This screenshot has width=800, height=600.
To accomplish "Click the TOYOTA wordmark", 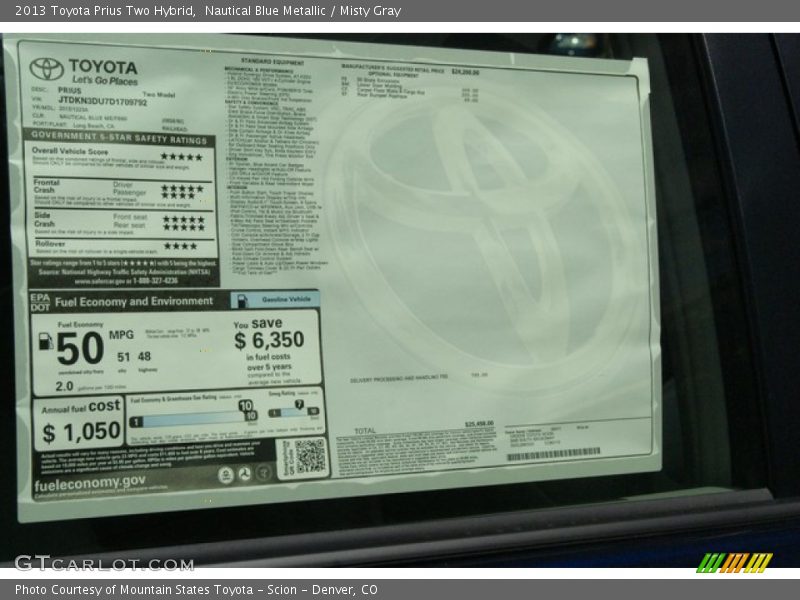I will 103,66.
